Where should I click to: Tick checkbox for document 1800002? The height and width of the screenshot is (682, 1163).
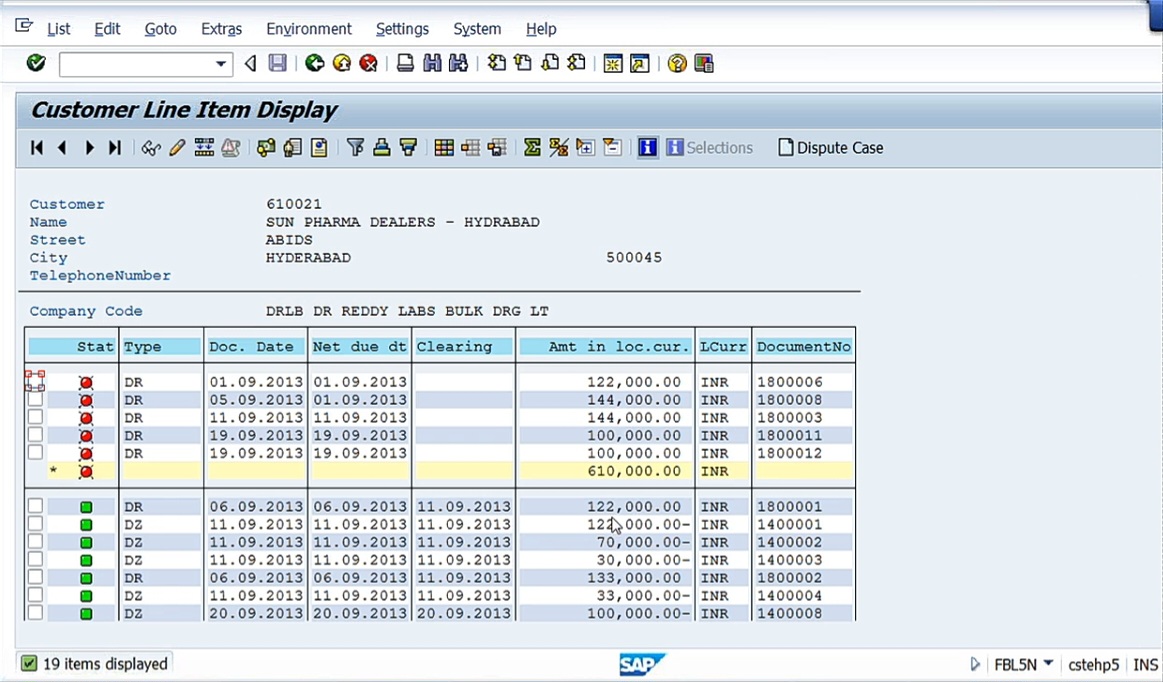click(35, 577)
